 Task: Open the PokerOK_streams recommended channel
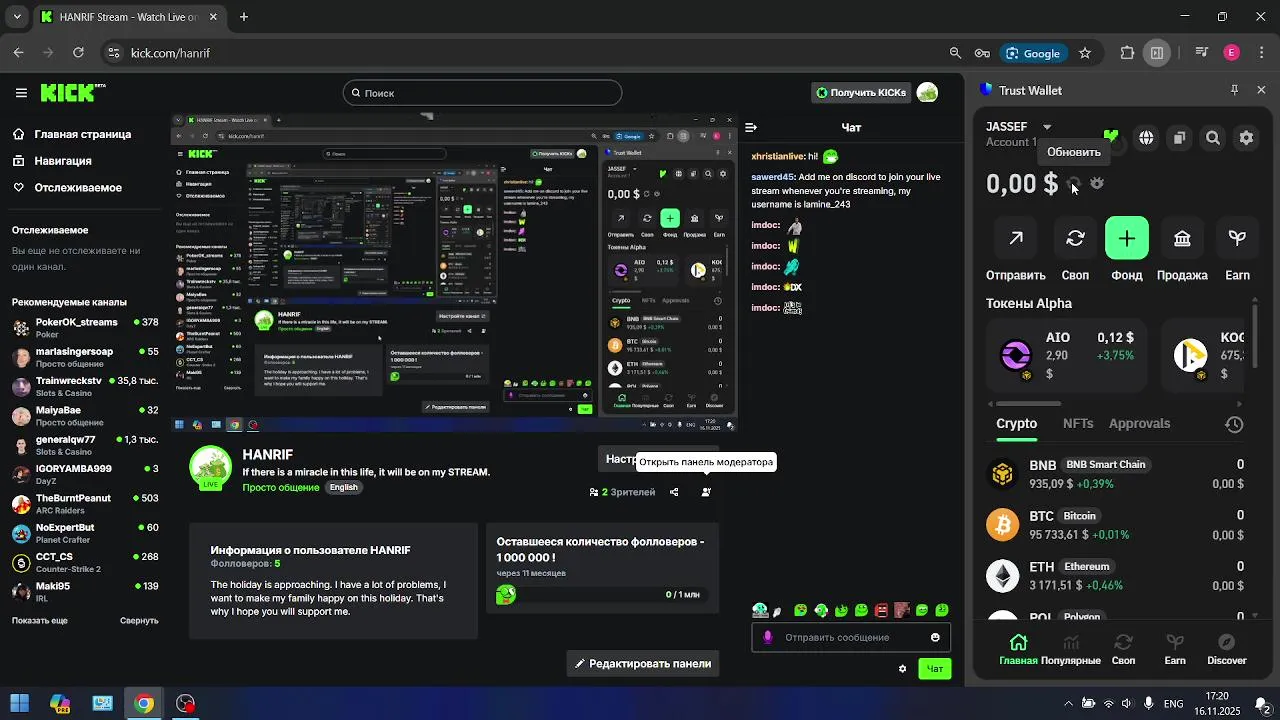pos(85,328)
